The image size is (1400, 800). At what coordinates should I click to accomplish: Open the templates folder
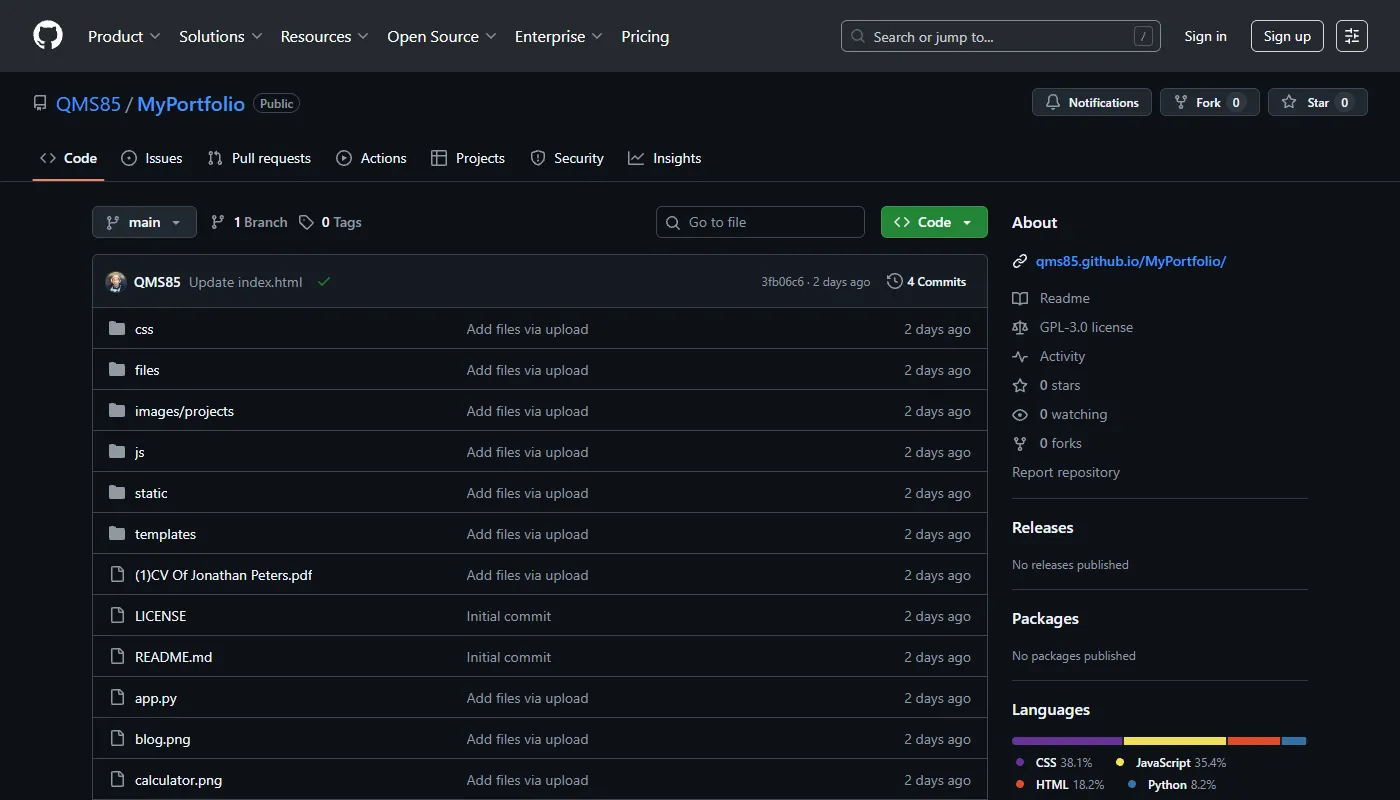click(165, 534)
